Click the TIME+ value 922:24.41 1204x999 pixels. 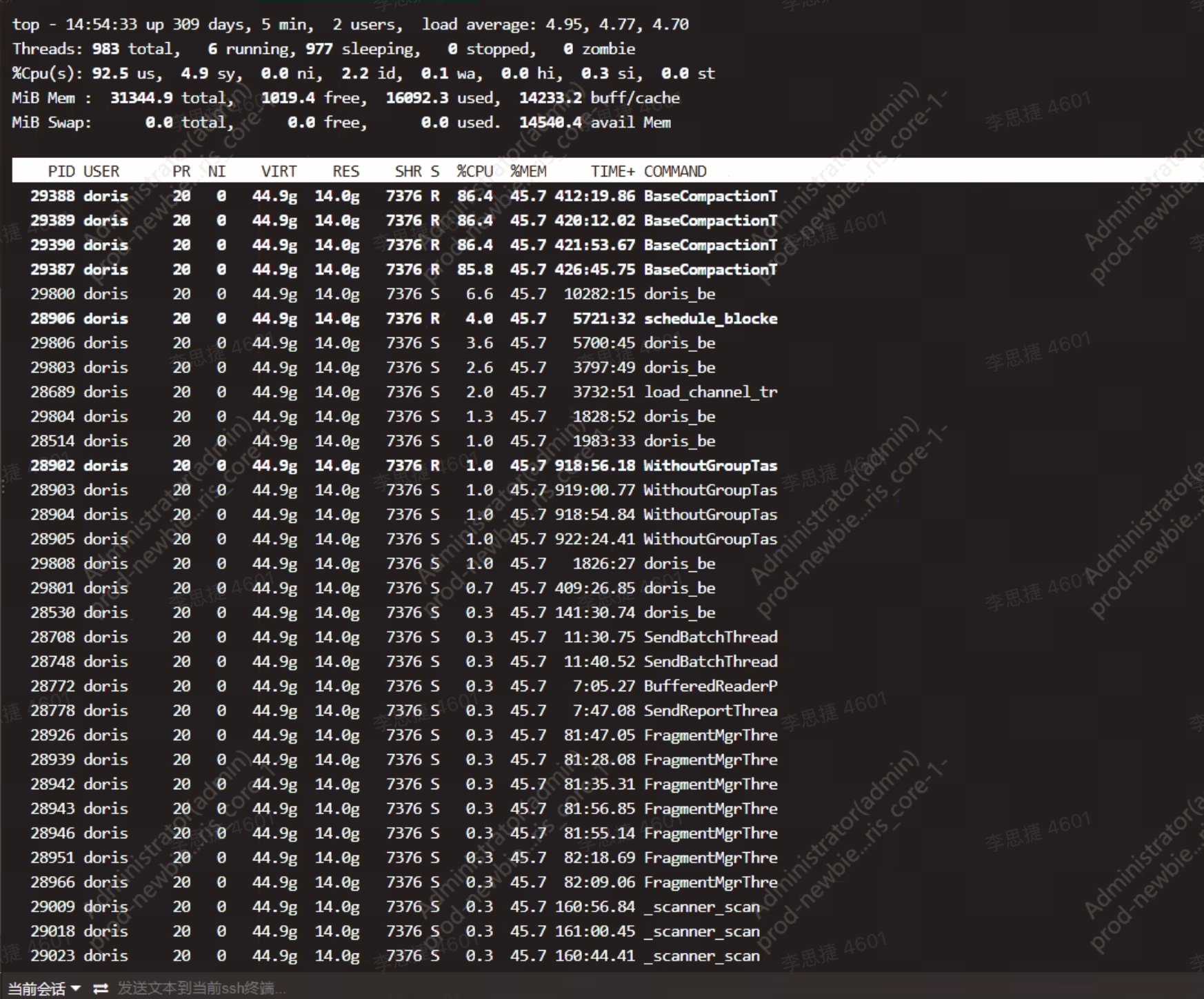click(x=595, y=539)
